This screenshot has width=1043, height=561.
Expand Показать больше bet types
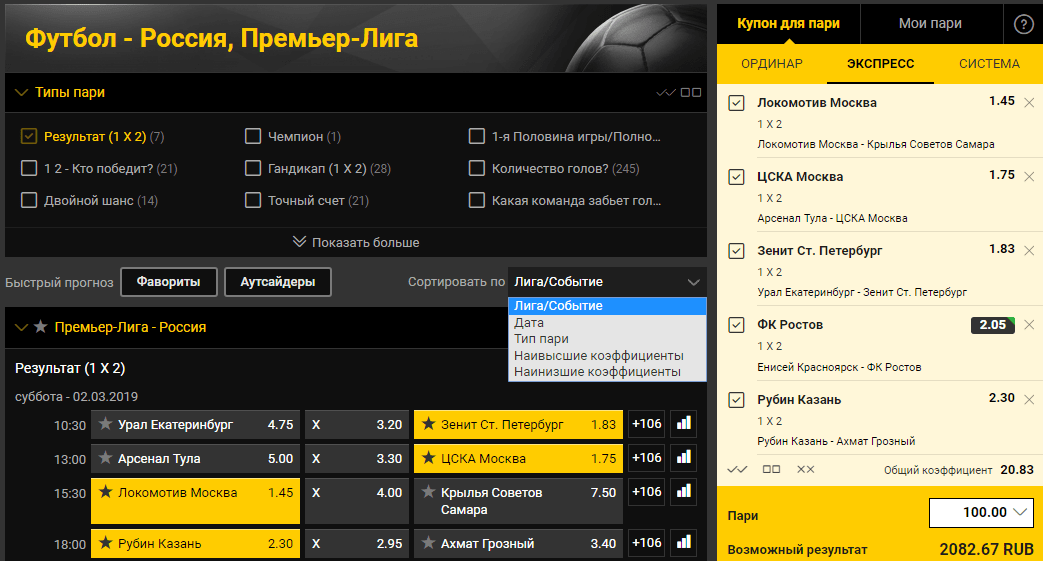coord(356,242)
